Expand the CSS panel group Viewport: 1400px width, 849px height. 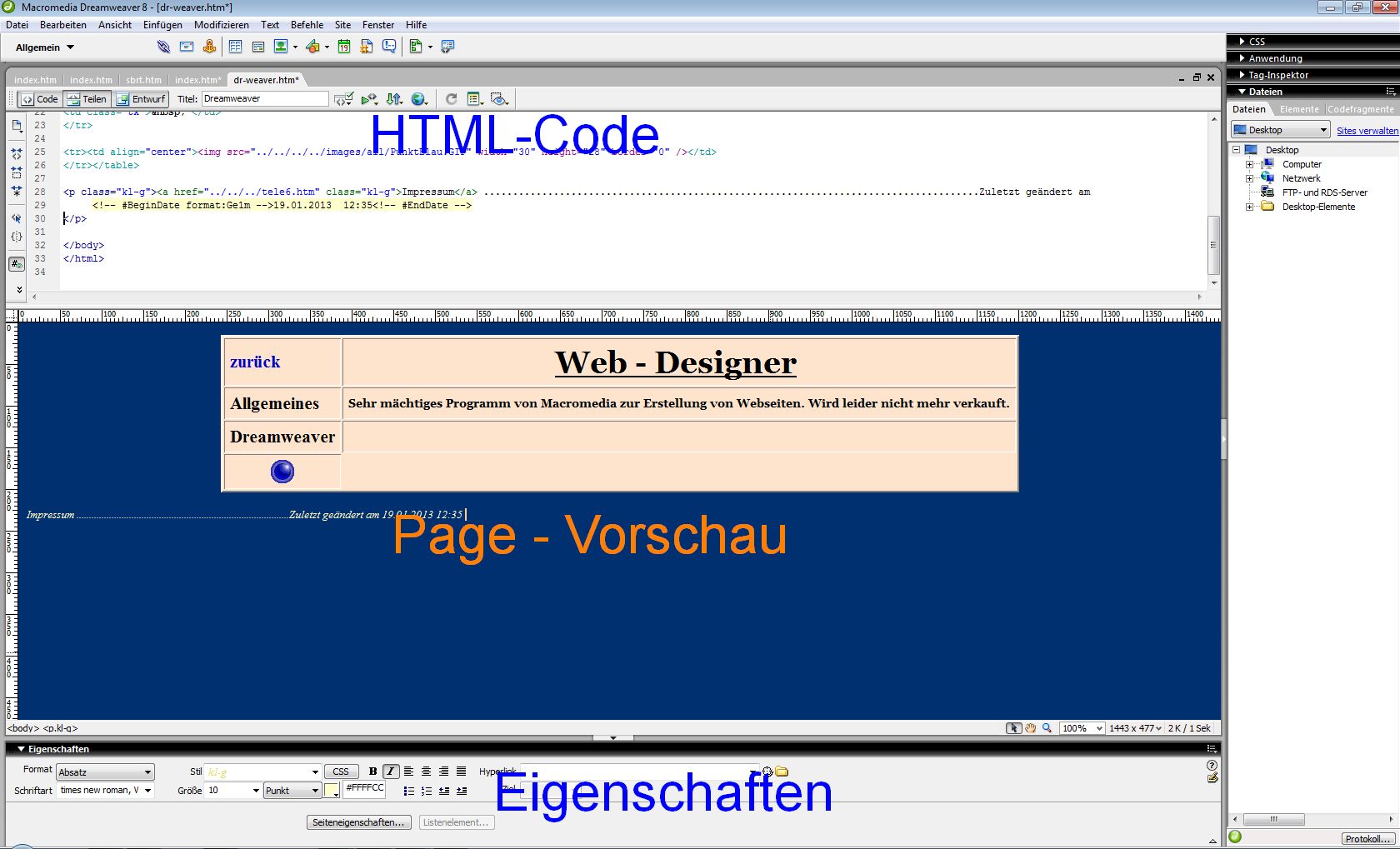(1312, 41)
